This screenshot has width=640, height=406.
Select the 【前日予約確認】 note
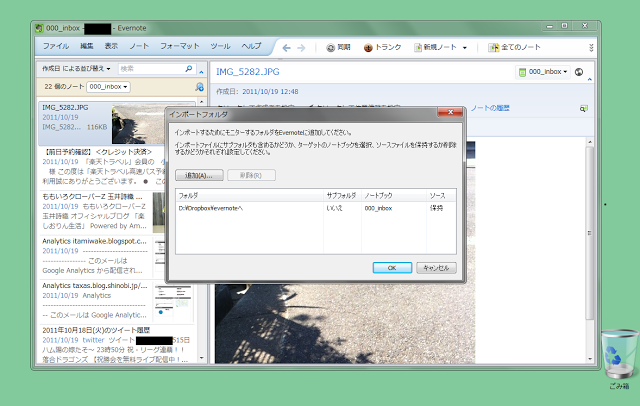(103, 166)
